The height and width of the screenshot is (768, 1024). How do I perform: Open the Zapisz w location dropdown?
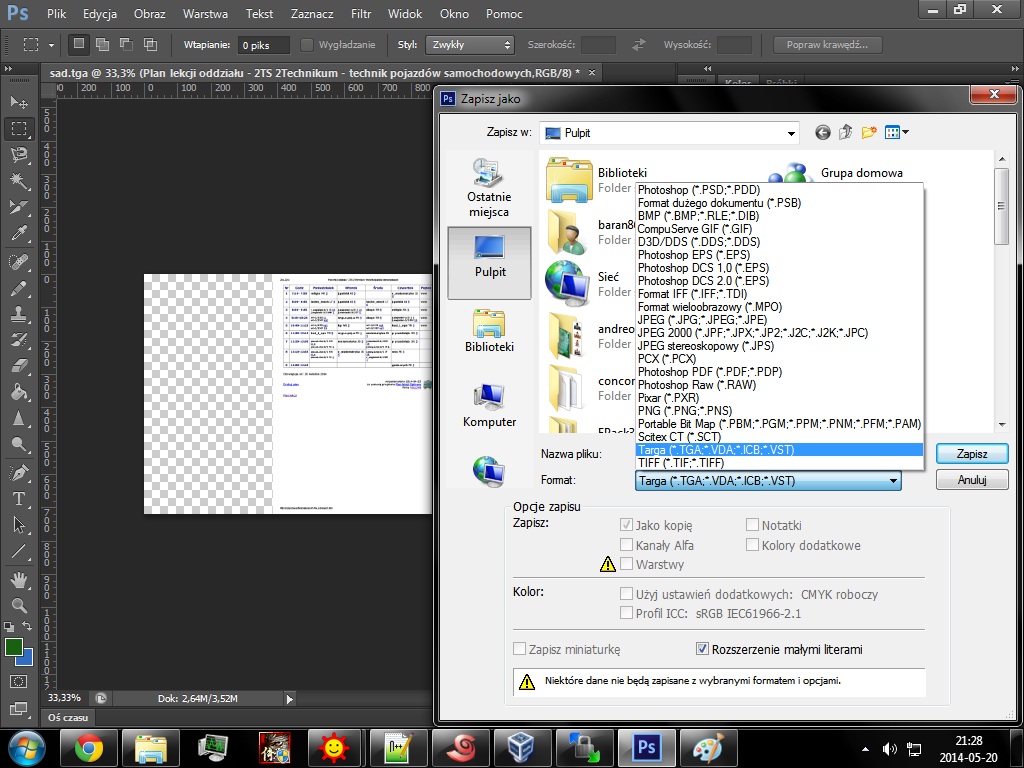[669, 133]
